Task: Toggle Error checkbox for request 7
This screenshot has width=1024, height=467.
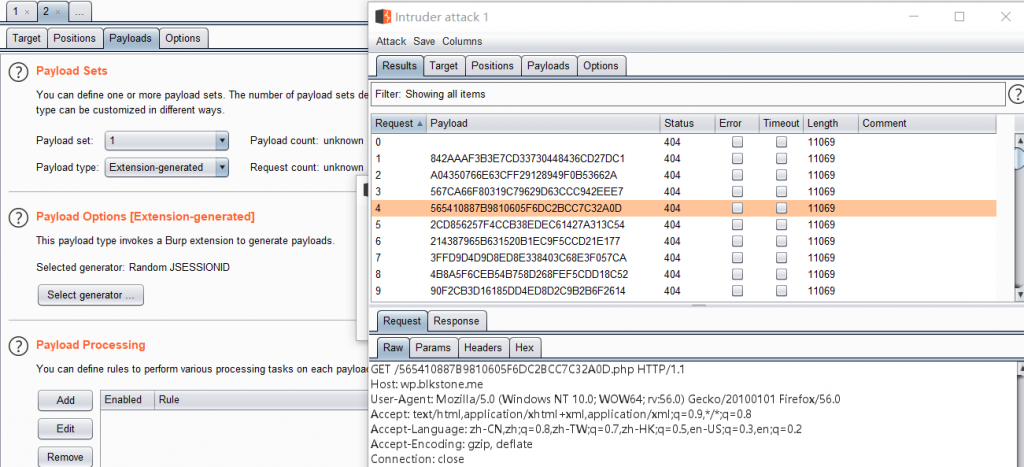Action: [x=737, y=258]
